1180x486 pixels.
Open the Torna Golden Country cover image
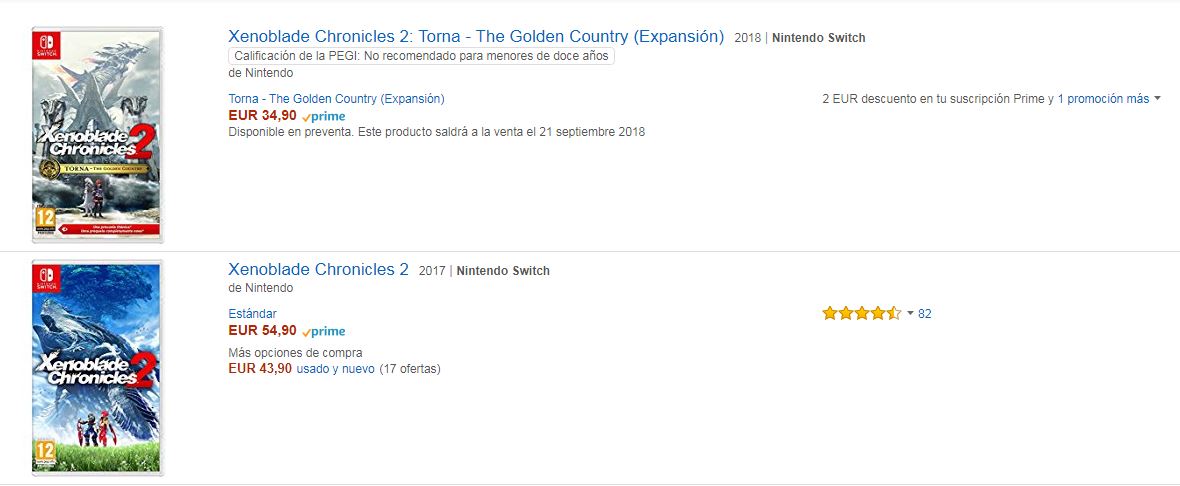97,135
